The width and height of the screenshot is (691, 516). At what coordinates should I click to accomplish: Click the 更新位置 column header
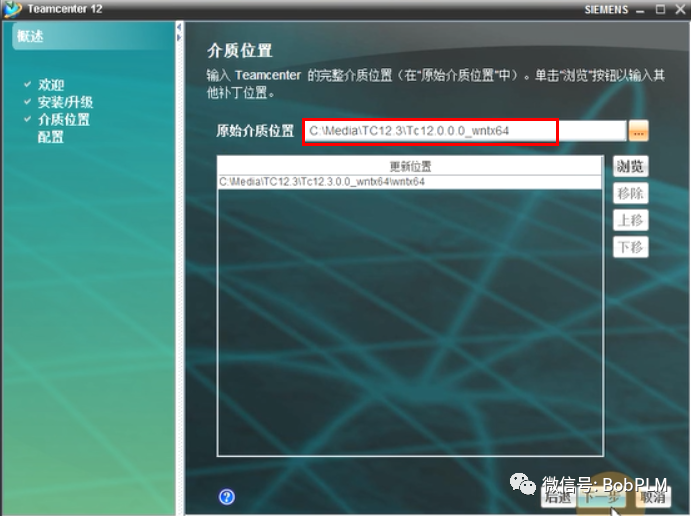pos(410,166)
